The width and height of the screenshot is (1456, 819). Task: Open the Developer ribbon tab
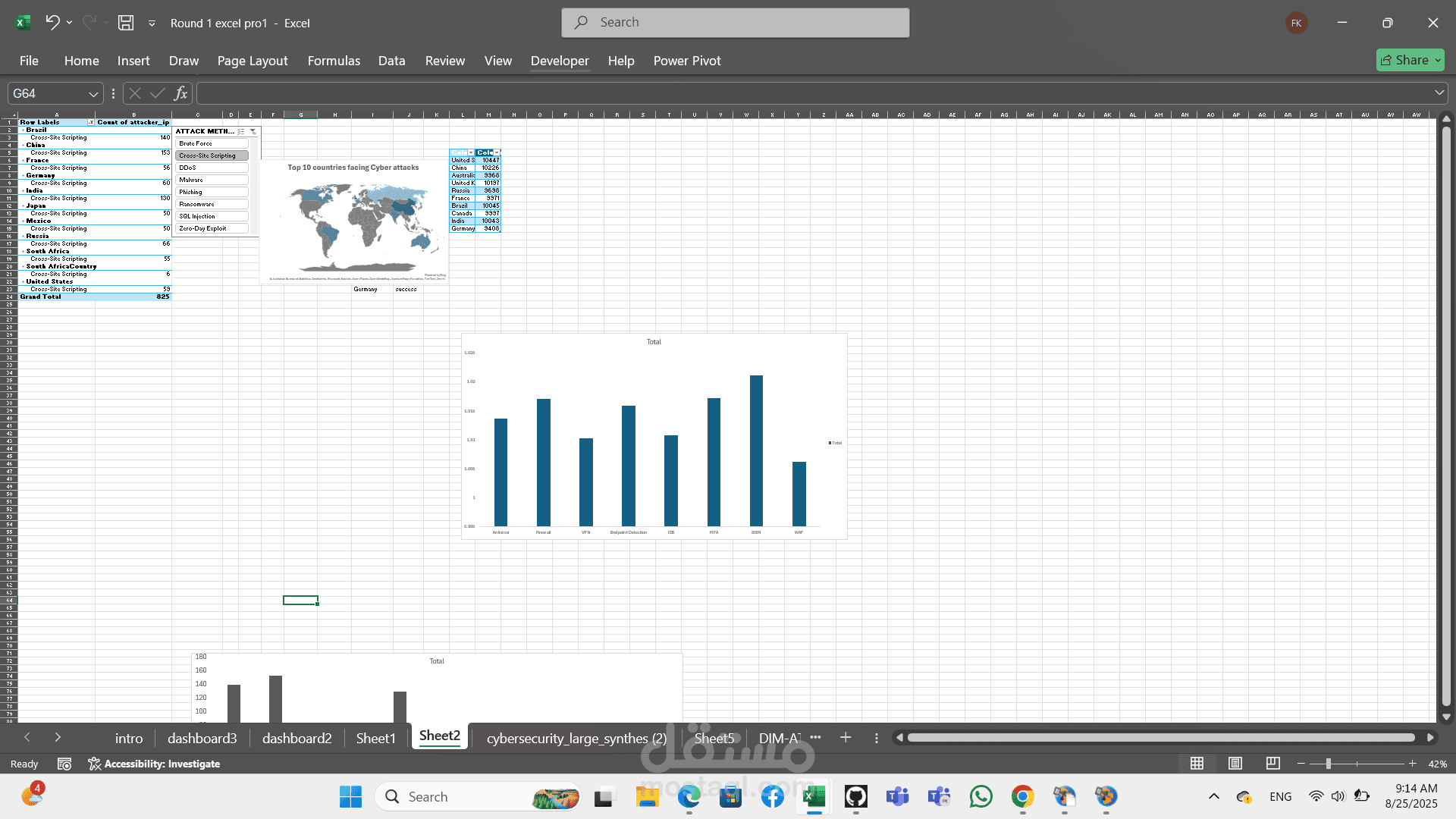click(560, 61)
